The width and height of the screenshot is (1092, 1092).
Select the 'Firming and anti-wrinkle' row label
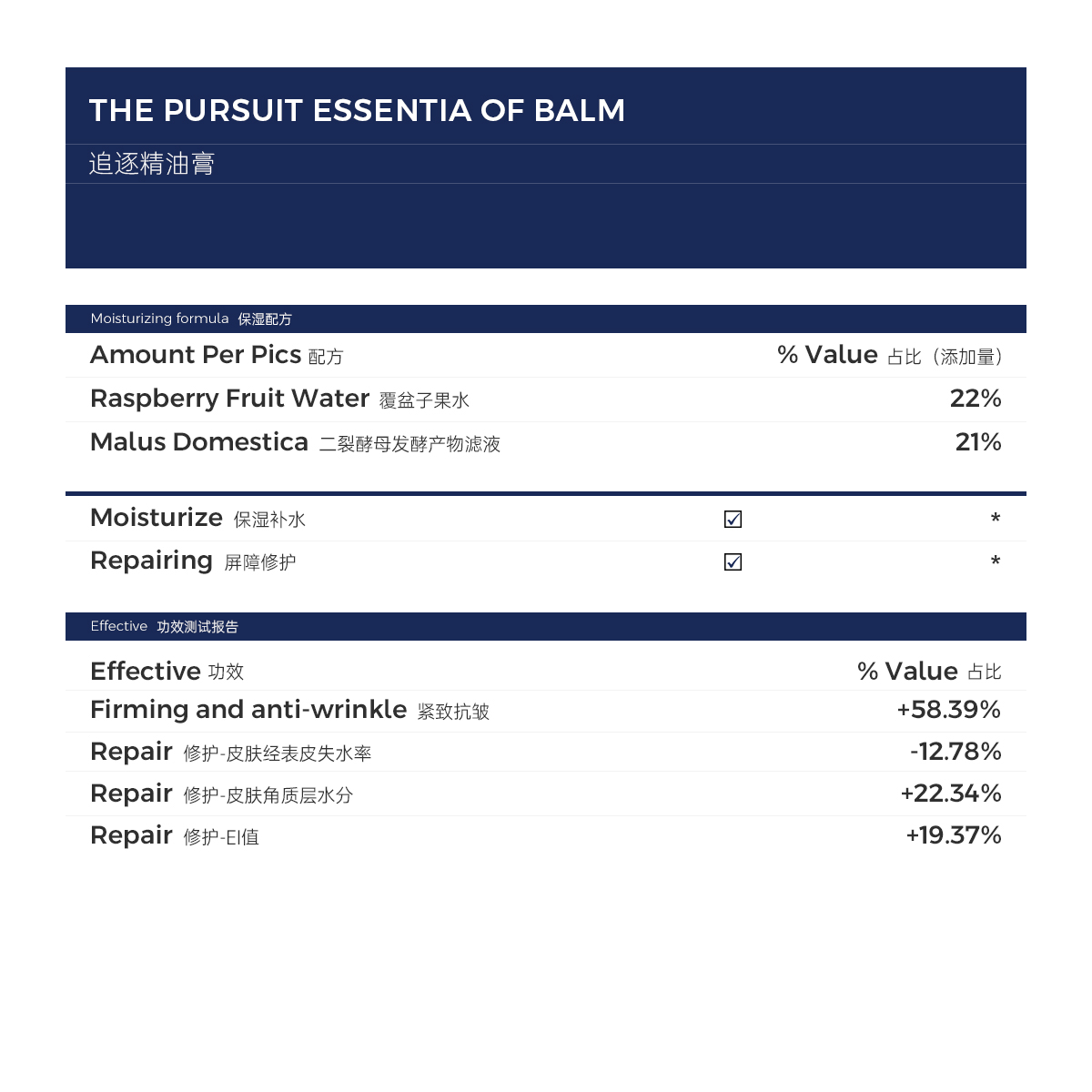(x=289, y=710)
